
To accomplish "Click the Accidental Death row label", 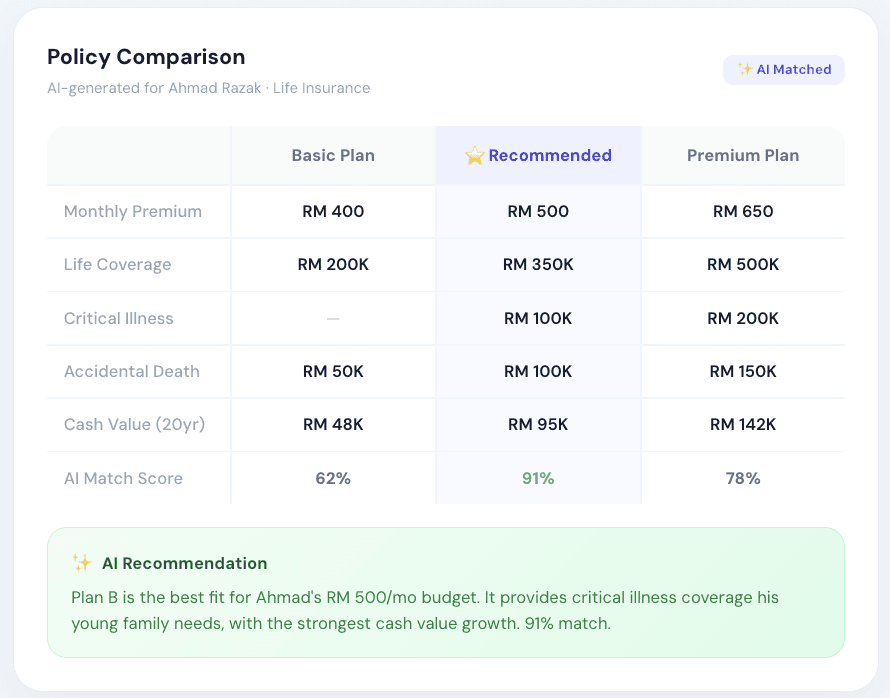I will click(x=132, y=371).
